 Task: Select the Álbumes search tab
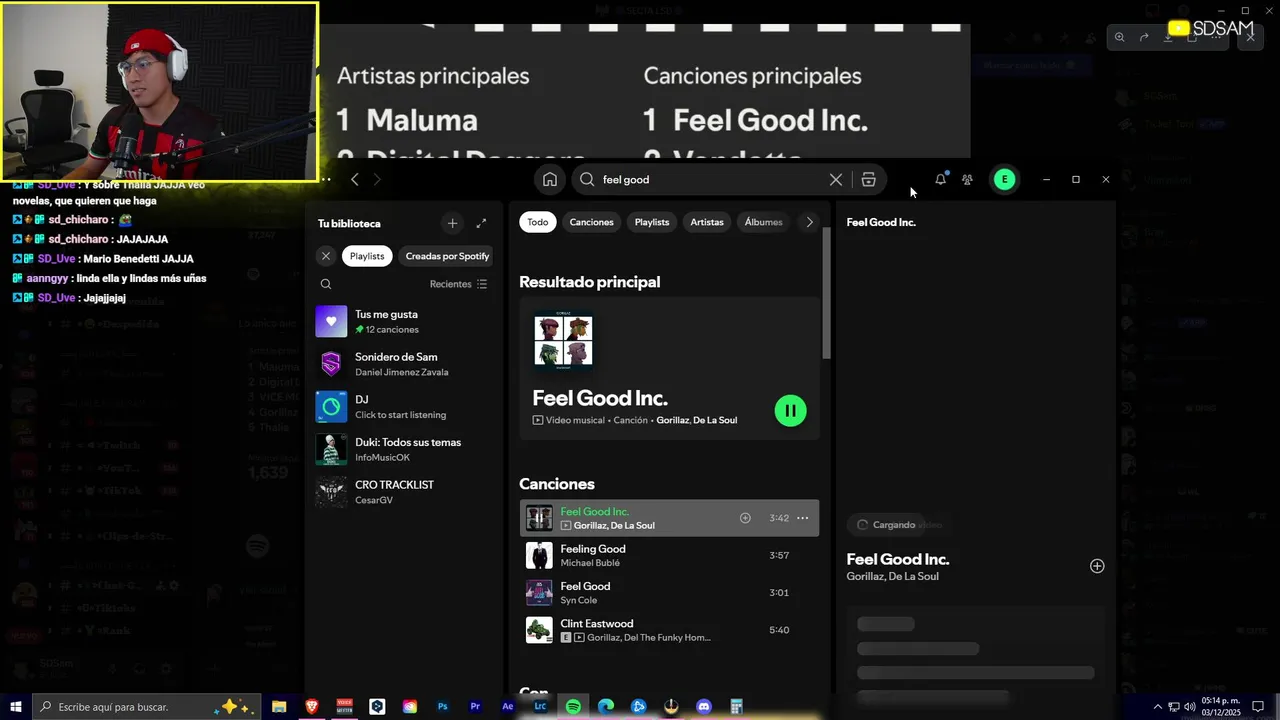(763, 222)
